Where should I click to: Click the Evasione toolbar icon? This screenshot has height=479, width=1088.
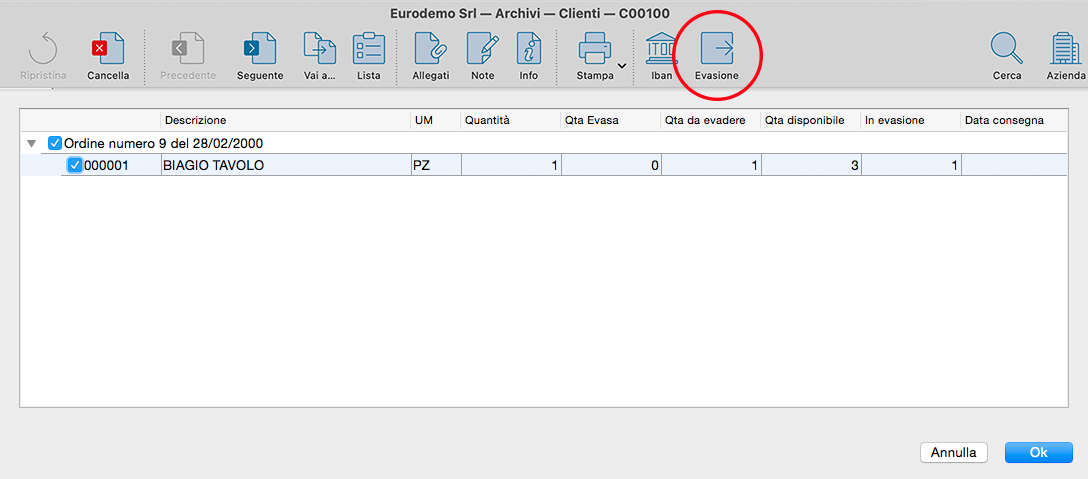point(716,49)
